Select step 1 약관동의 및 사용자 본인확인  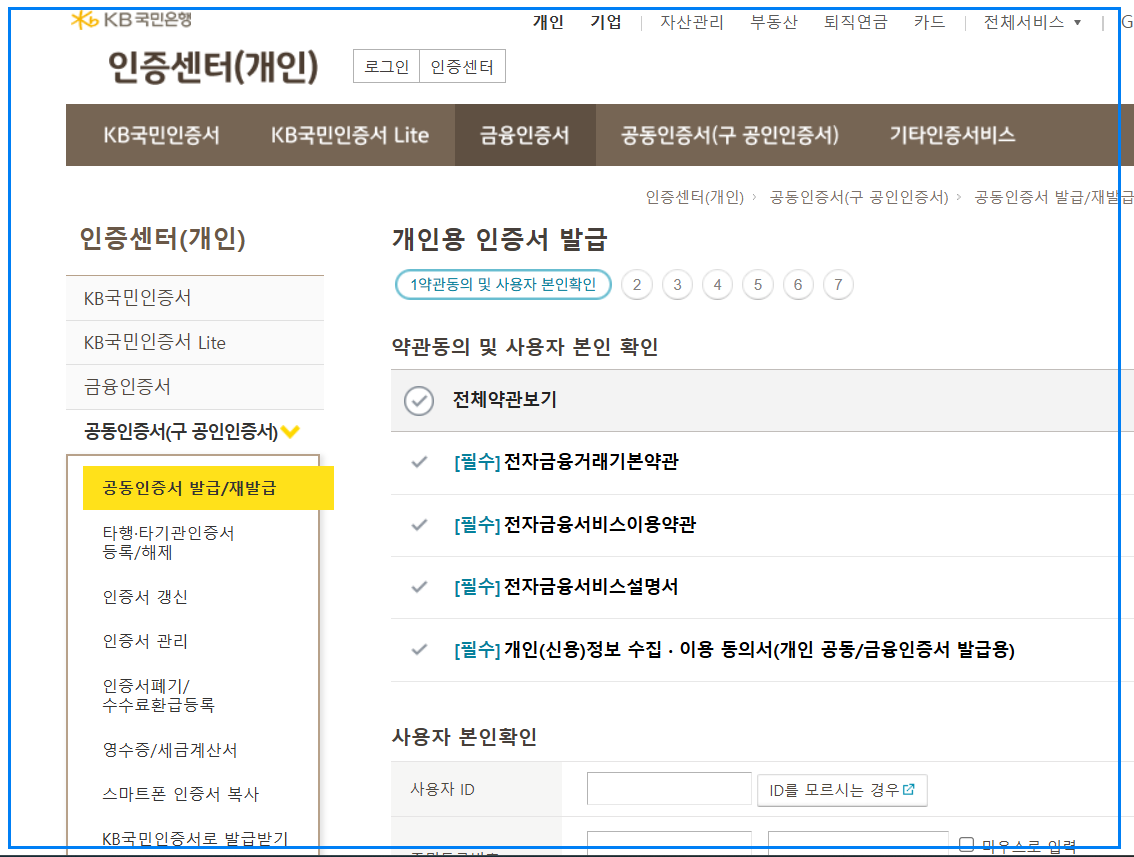tap(503, 284)
